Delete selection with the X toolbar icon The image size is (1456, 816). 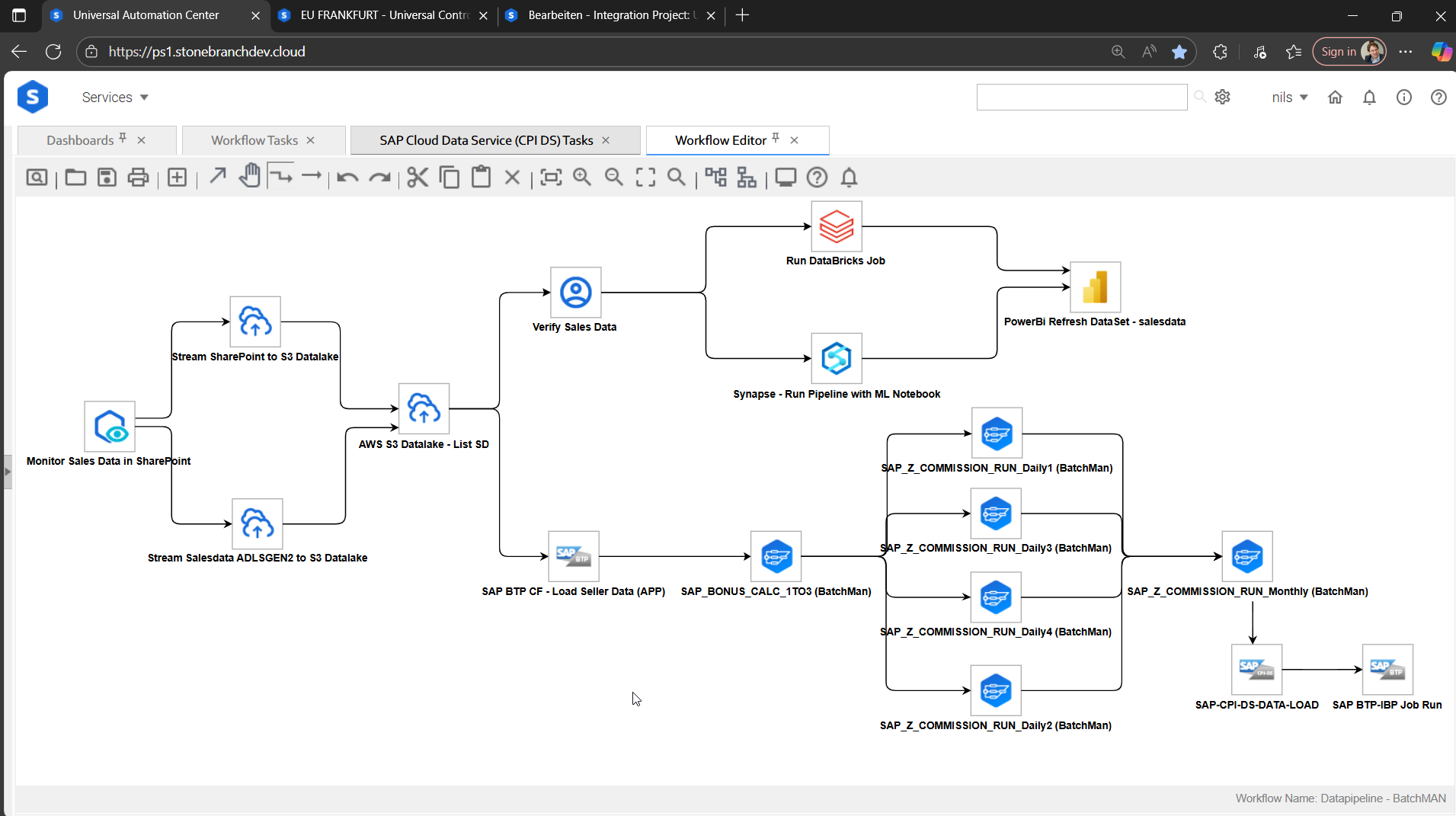coord(513,178)
